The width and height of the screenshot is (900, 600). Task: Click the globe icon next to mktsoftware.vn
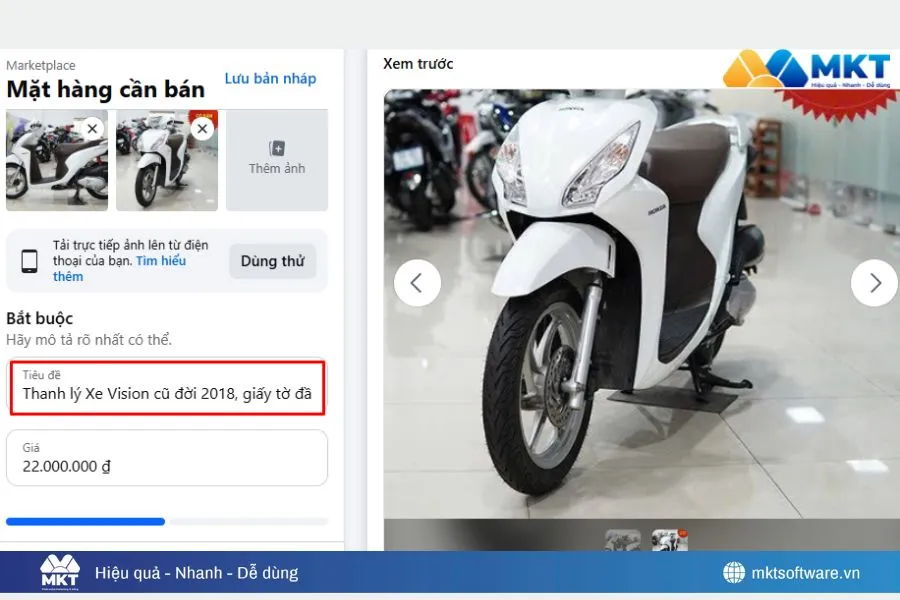point(736,573)
